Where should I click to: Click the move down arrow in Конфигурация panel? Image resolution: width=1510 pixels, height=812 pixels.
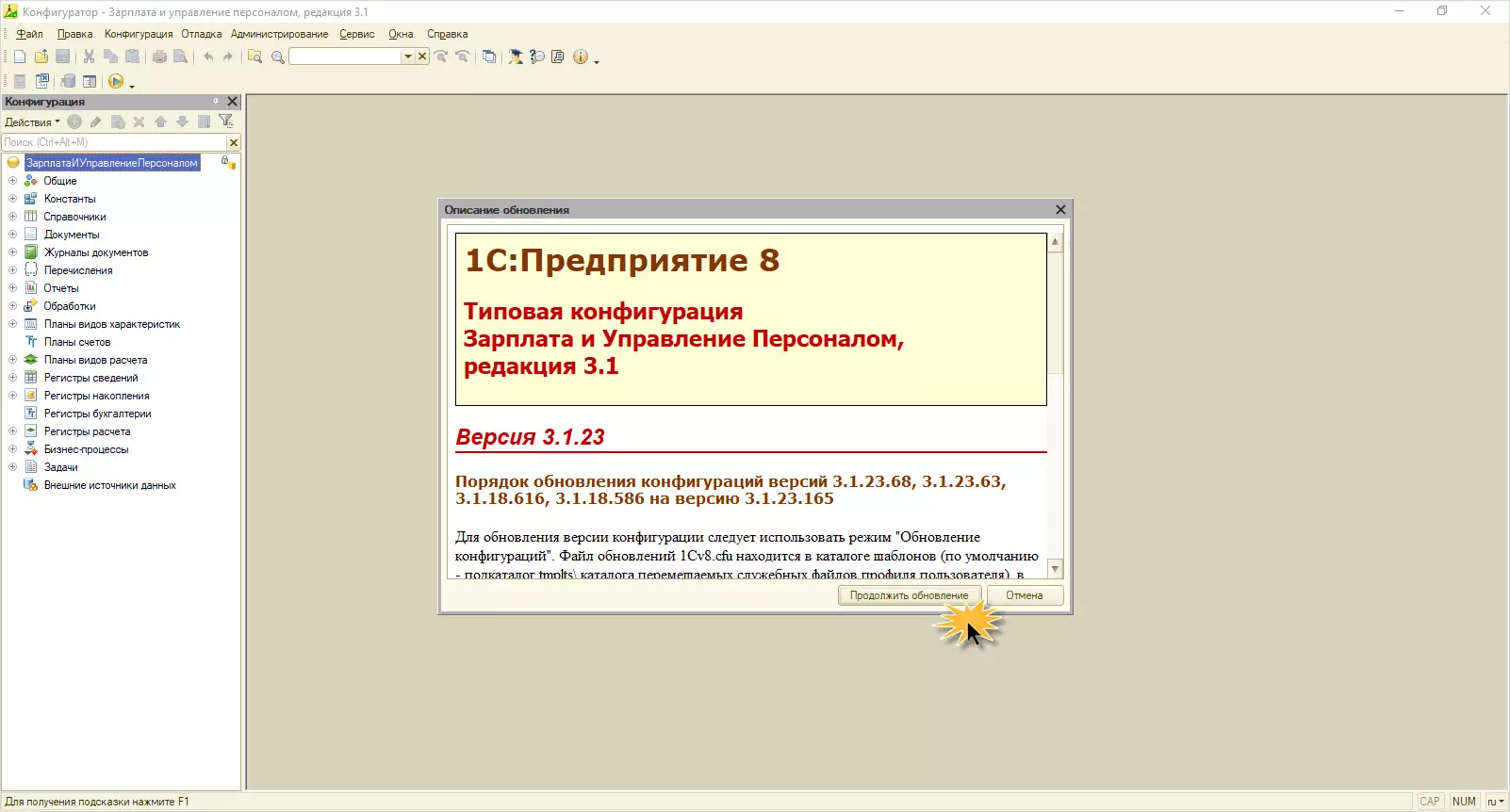click(x=182, y=122)
